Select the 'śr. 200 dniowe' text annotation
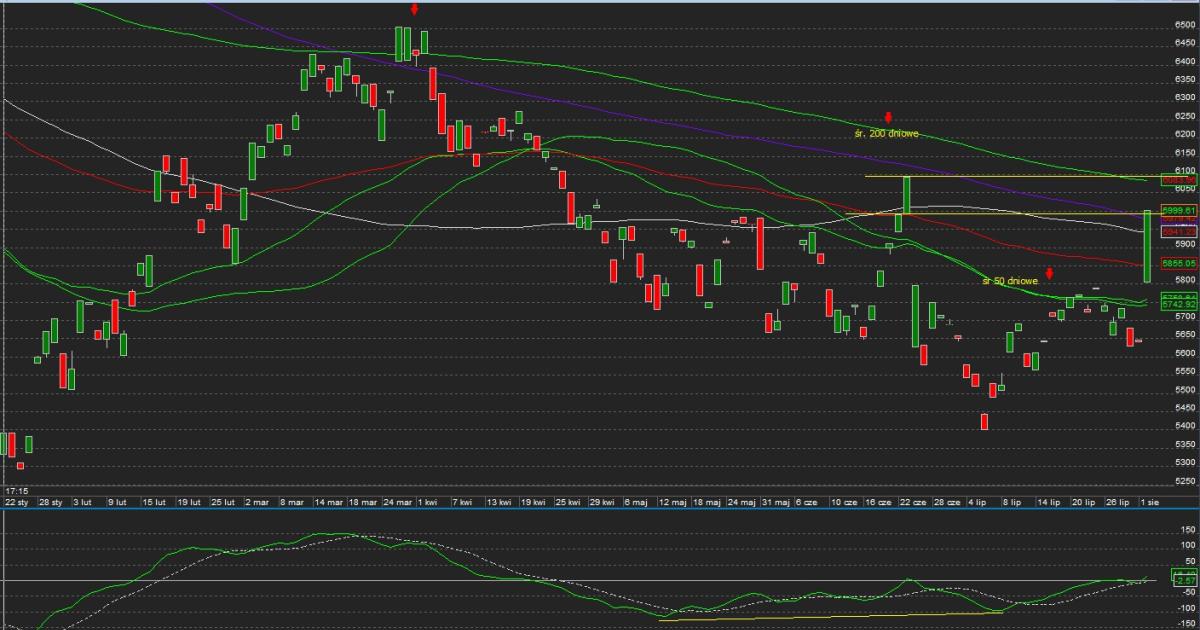Viewport: 1200px width, 630px height. coord(885,133)
